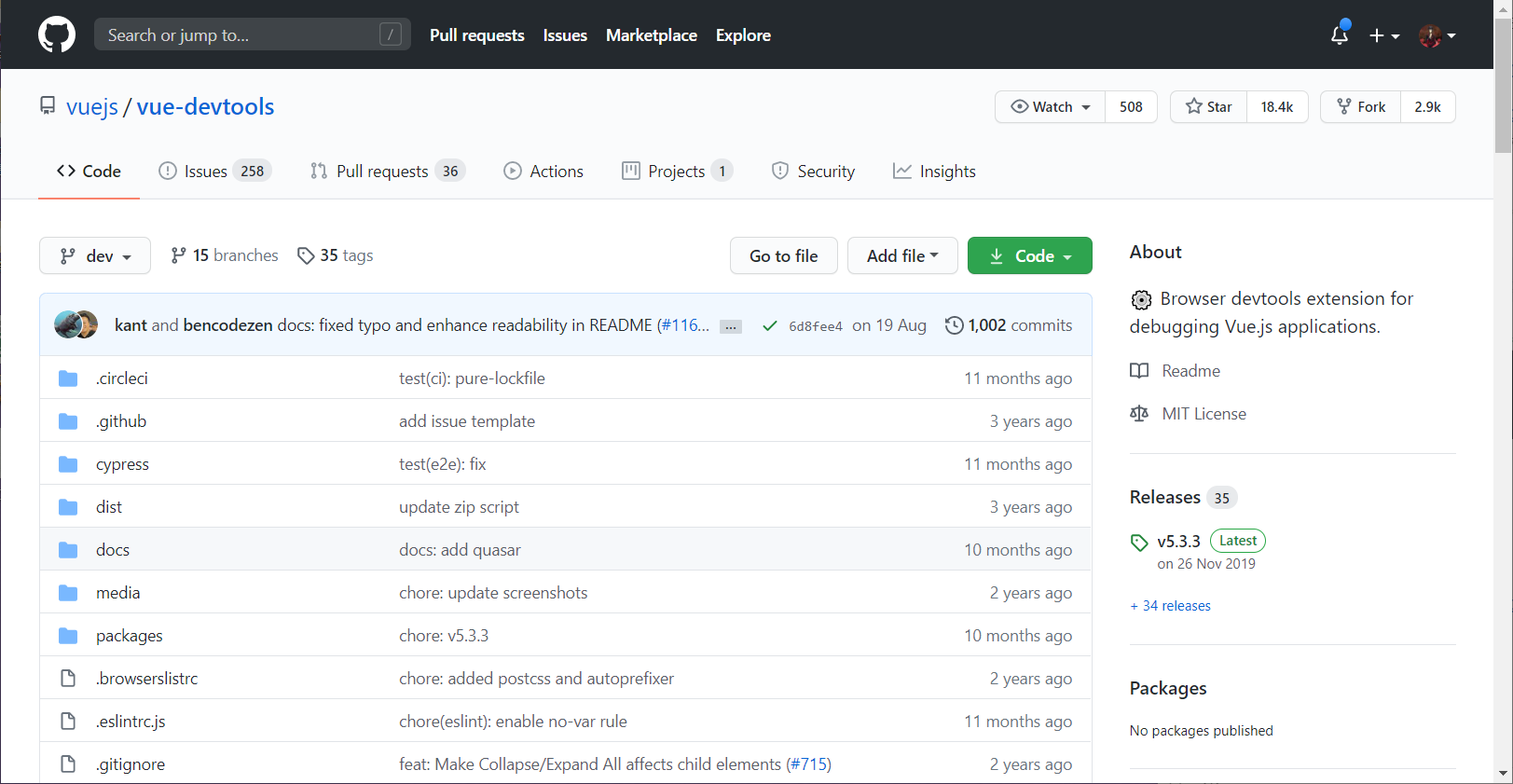
Task: Open the dist folder
Action: click(x=109, y=506)
